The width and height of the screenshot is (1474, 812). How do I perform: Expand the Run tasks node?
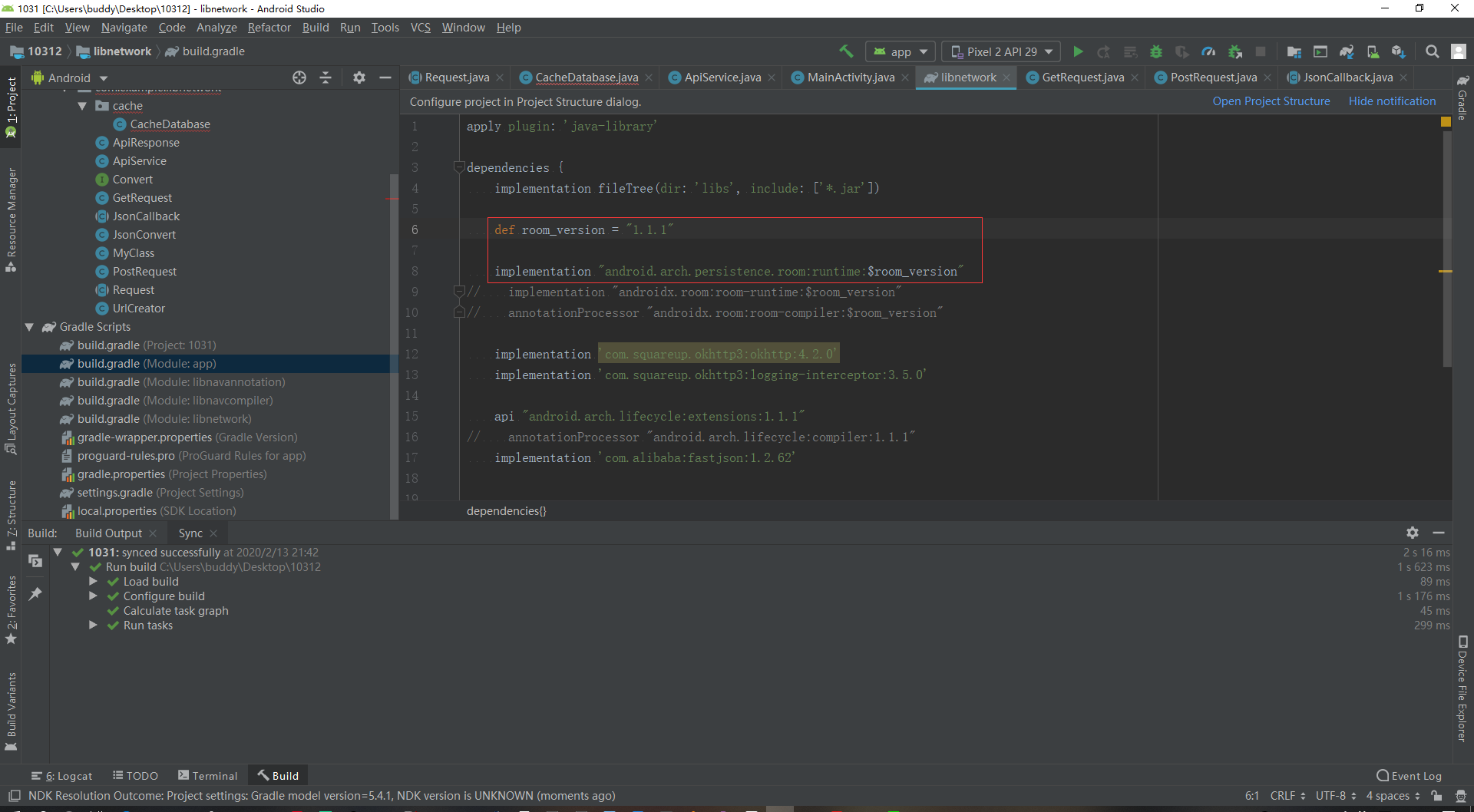[93, 625]
